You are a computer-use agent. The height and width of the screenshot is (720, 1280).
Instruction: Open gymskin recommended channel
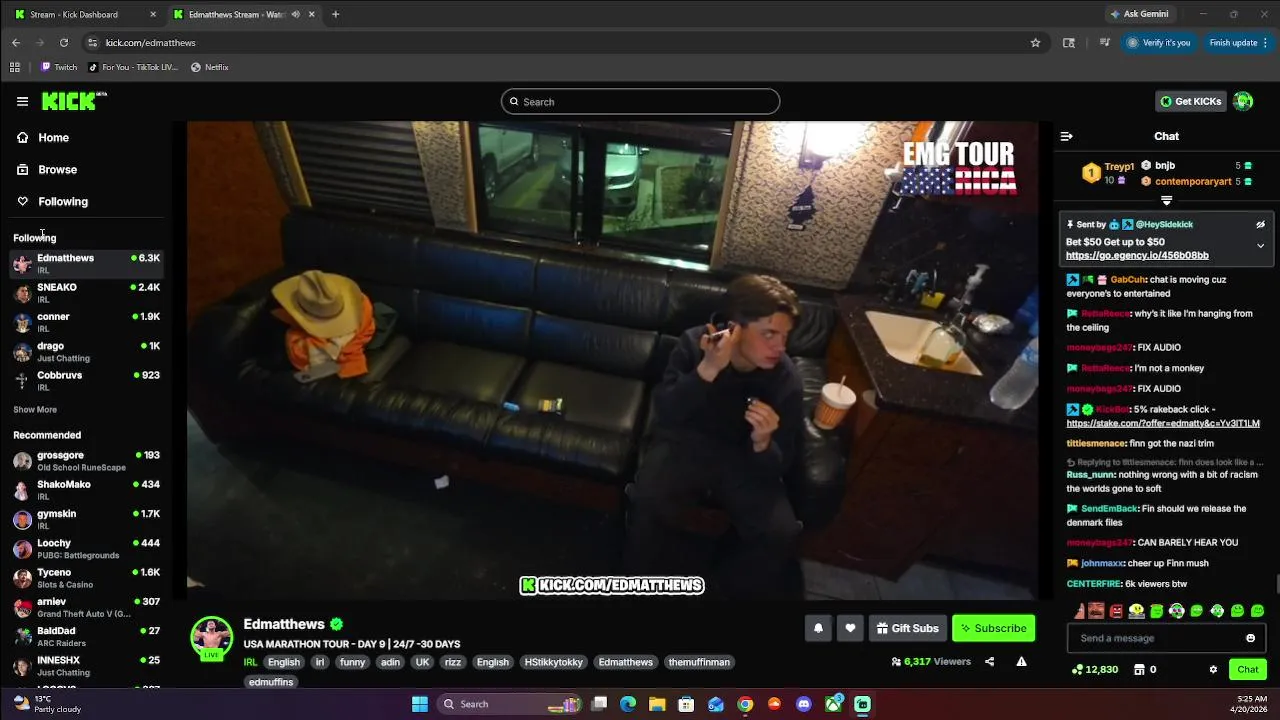[x=86, y=519]
